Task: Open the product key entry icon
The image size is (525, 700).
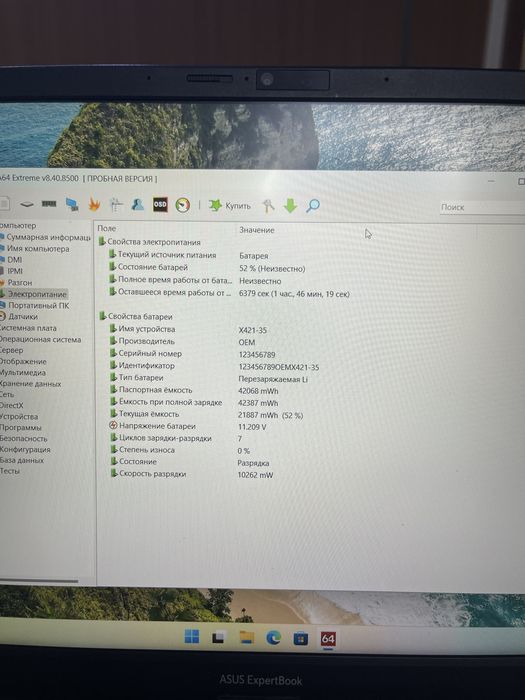Action: 268,206
